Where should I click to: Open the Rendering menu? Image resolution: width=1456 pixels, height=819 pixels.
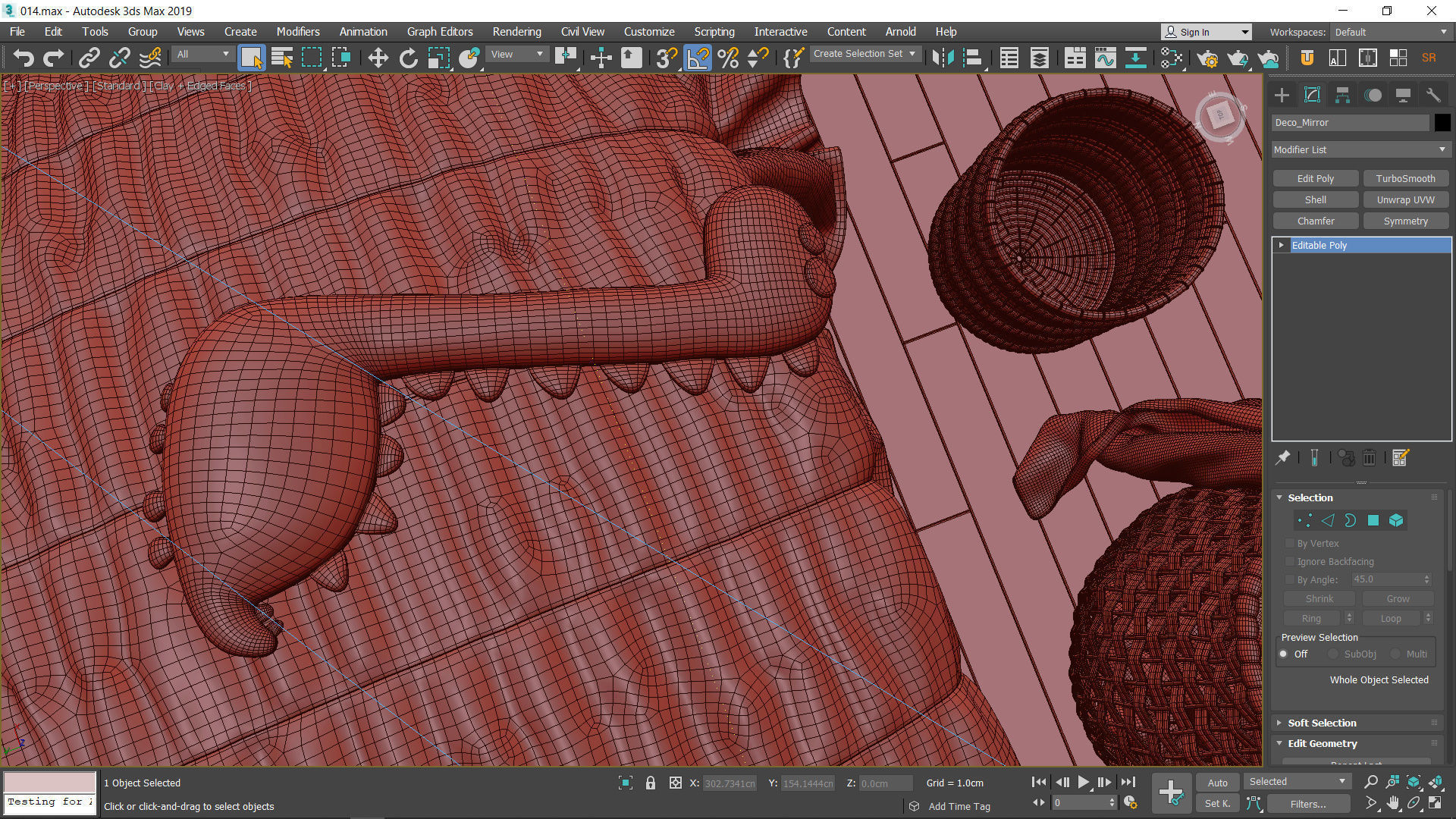pyautogui.click(x=516, y=32)
